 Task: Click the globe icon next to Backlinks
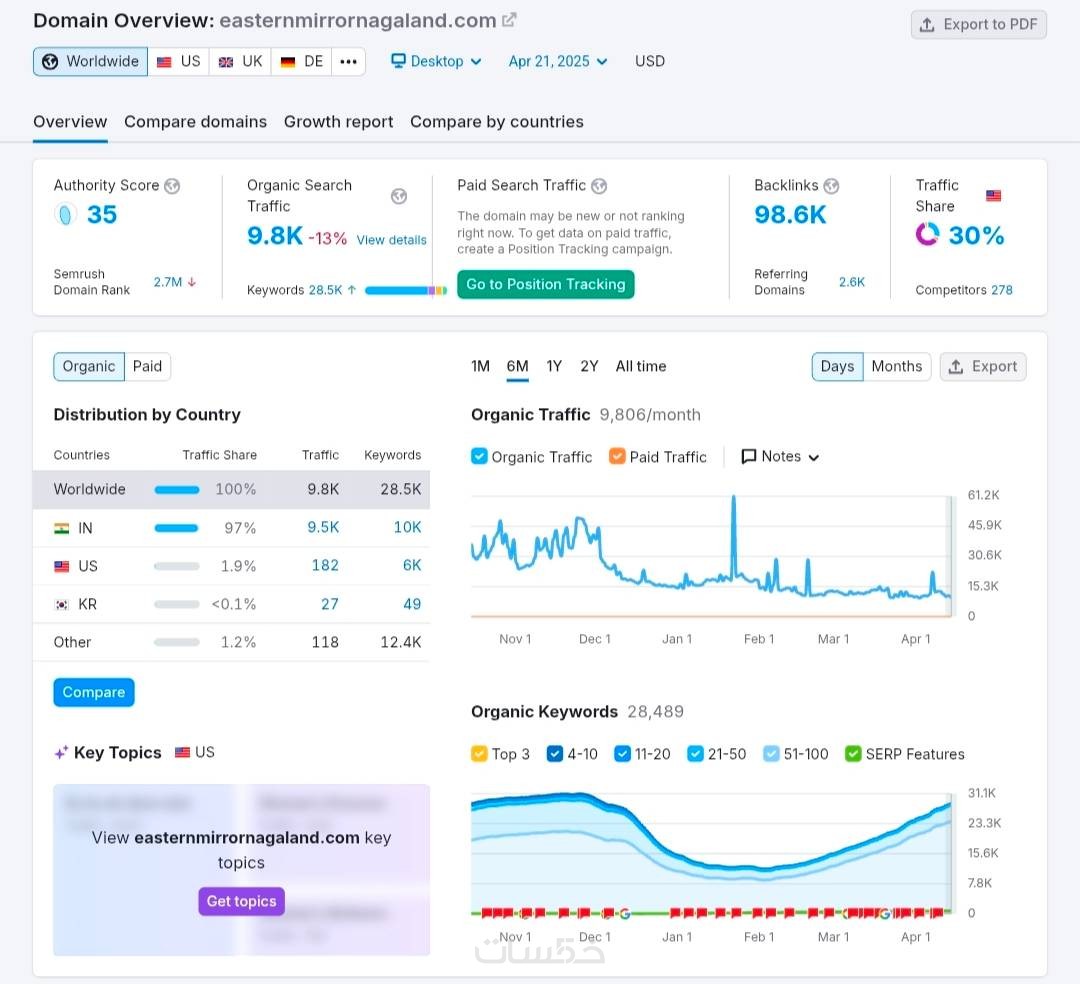click(x=831, y=186)
